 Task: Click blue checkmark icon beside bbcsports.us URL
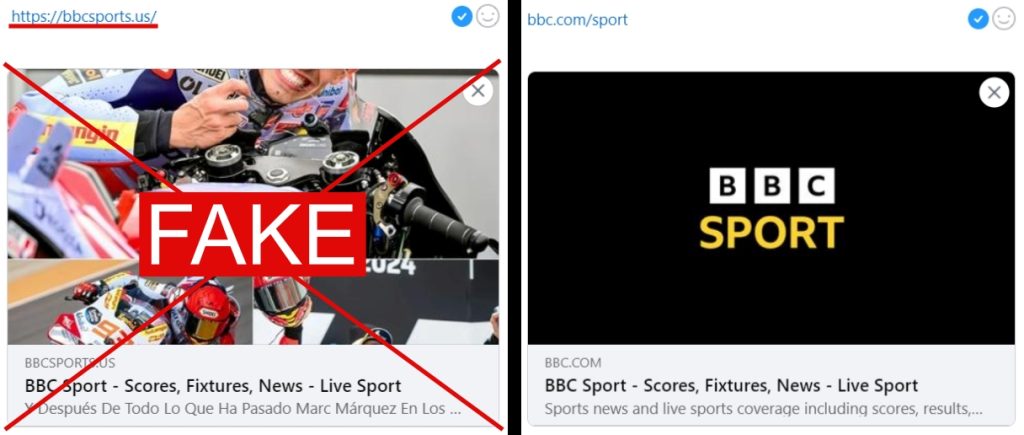(462, 17)
